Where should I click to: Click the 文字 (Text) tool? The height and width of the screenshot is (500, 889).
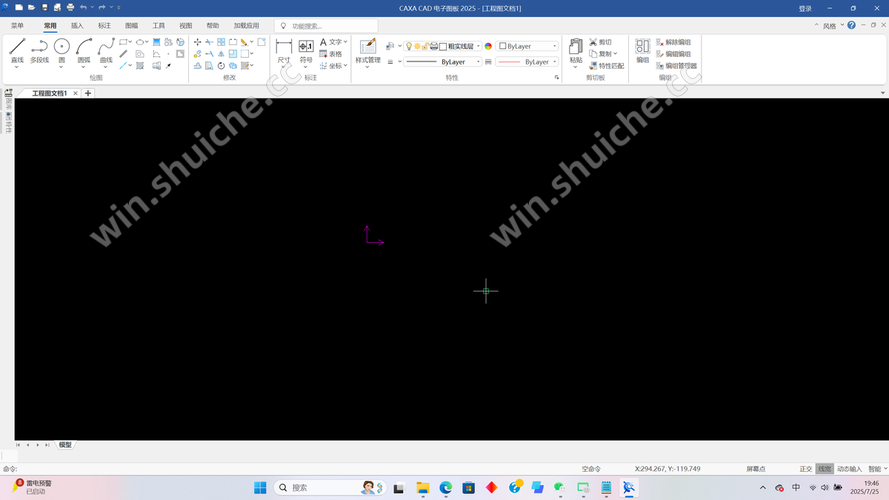pyautogui.click(x=333, y=42)
